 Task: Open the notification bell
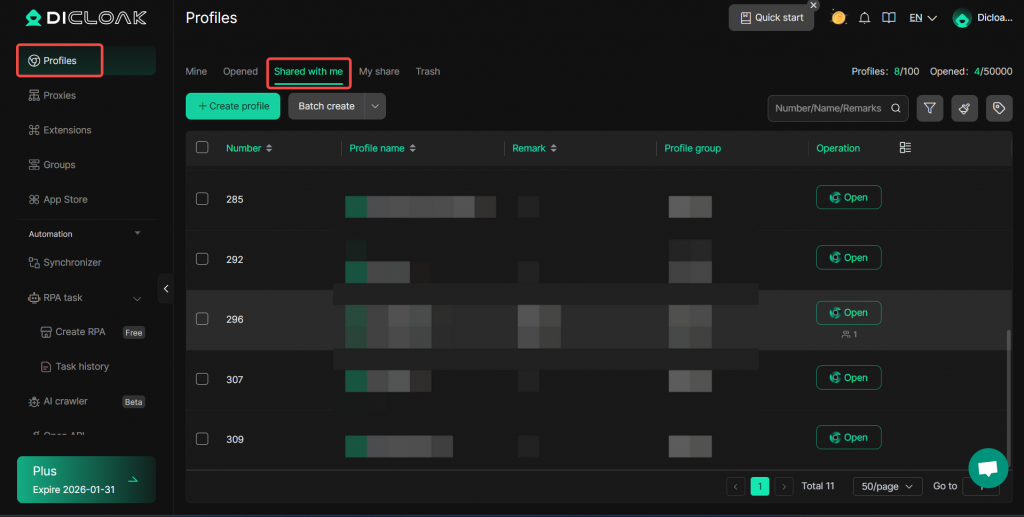tap(864, 18)
